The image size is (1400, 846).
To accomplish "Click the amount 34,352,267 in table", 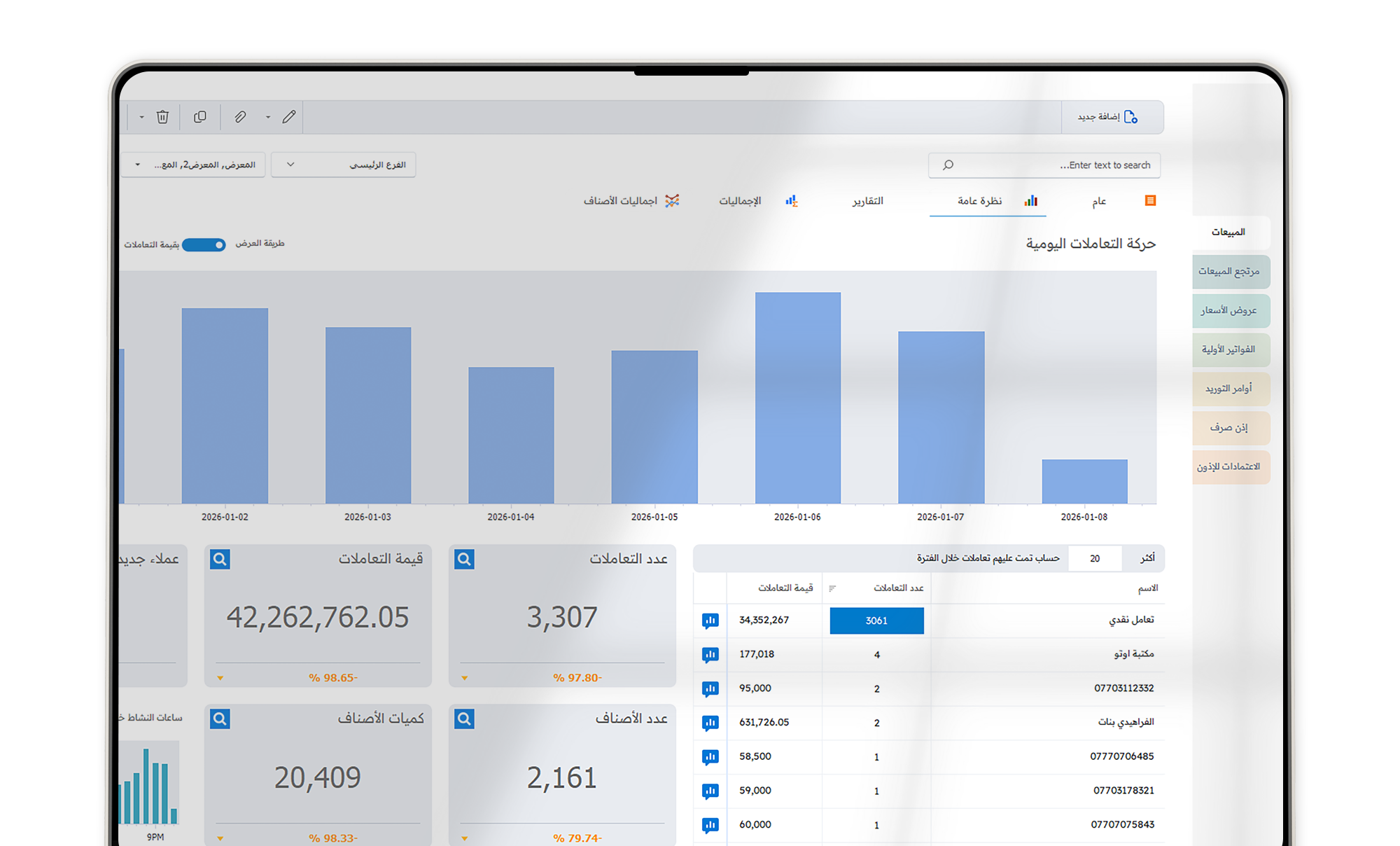I will click(x=764, y=620).
